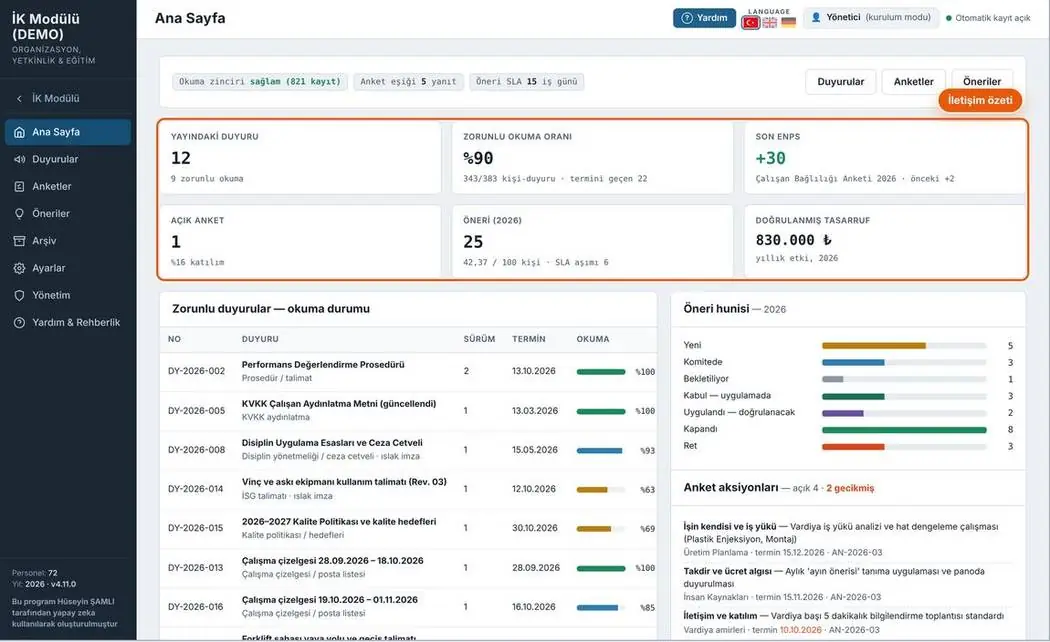Image resolution: width=1050 pixels, height=642 pixels.
Task: Click the Öneriler button in top bar
Action: tap(982, 81)
